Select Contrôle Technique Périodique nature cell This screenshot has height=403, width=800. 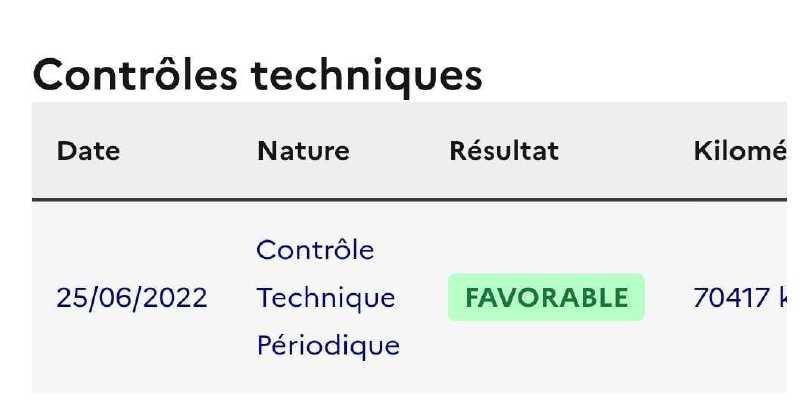pos(328,298)
